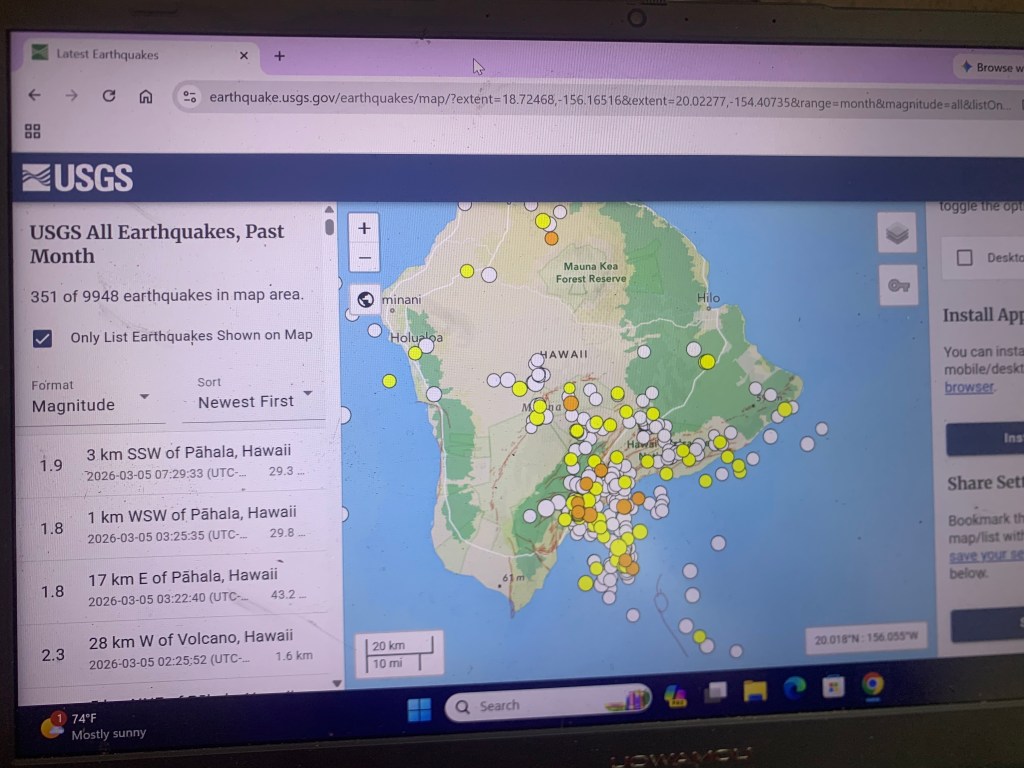Click the globe zoom-to-world icon

[365, 299]
